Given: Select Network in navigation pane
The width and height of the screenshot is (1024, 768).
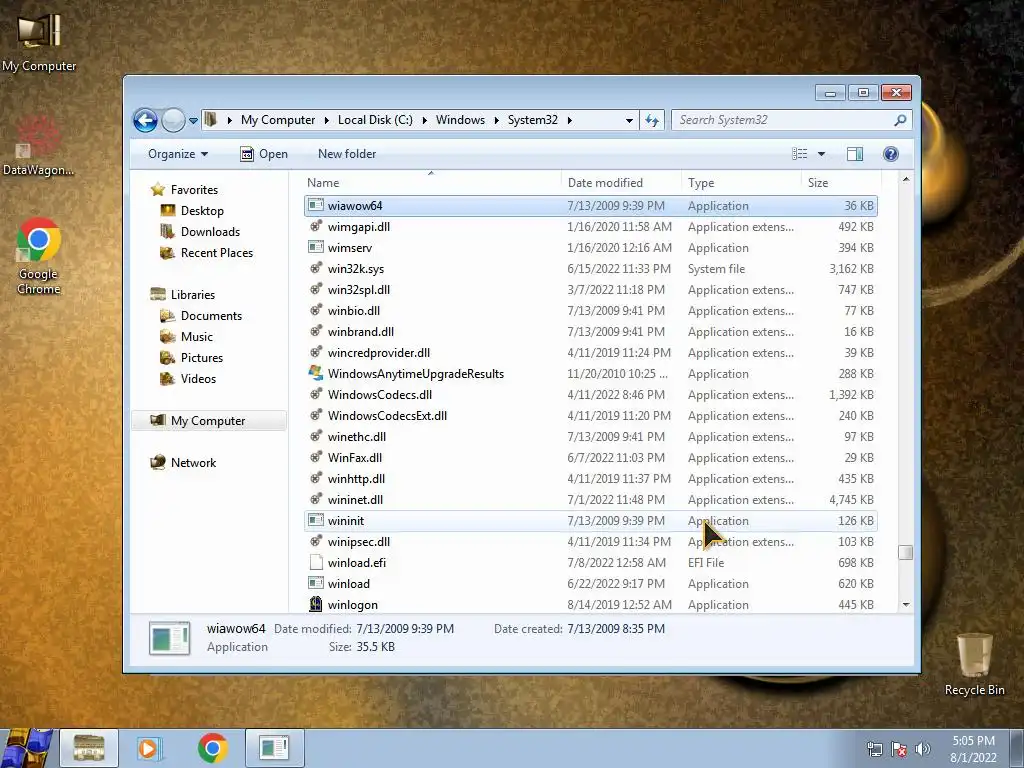Looking at the screenshot, I should tap(183, 463).
